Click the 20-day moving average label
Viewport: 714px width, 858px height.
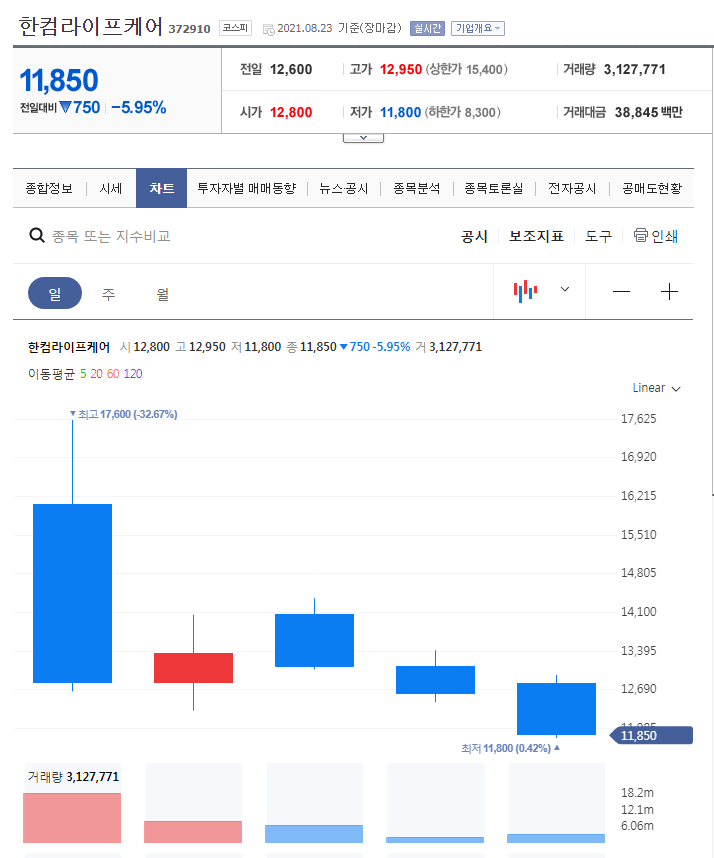click(x=96, y=374)
